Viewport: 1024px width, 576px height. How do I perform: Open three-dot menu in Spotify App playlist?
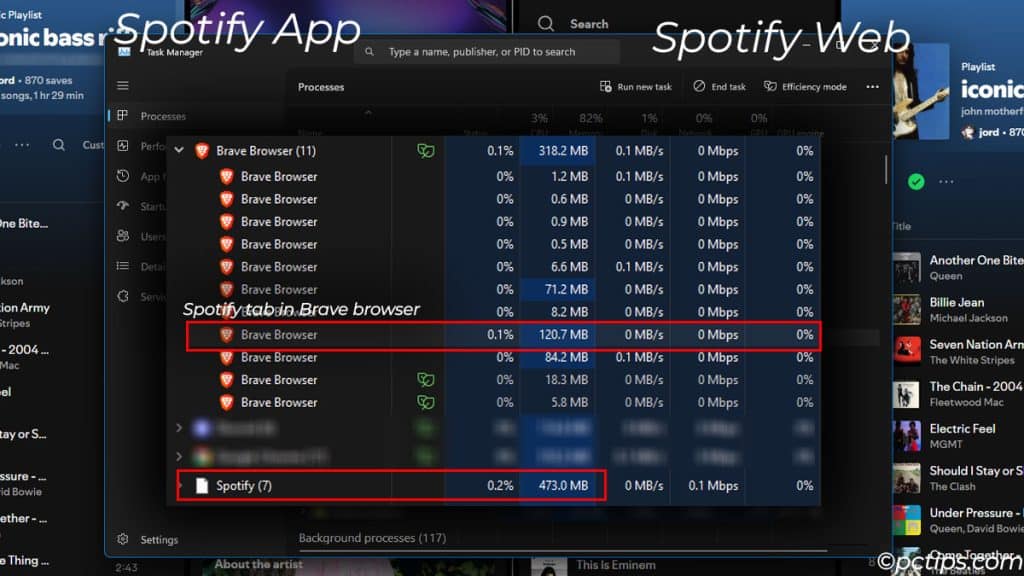pyautogui.click(x=22, y=144)
